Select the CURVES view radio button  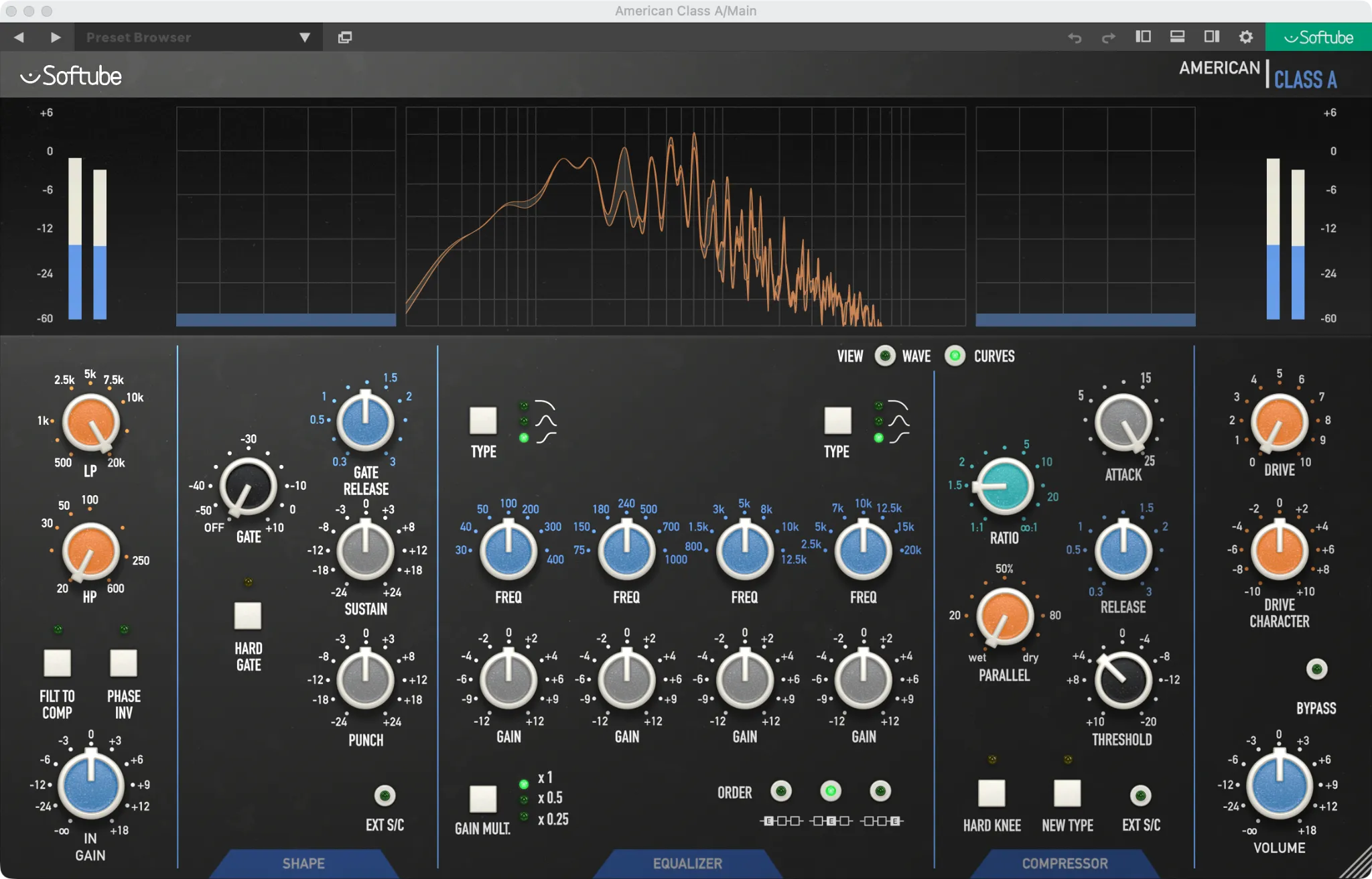tap(955, 356)
